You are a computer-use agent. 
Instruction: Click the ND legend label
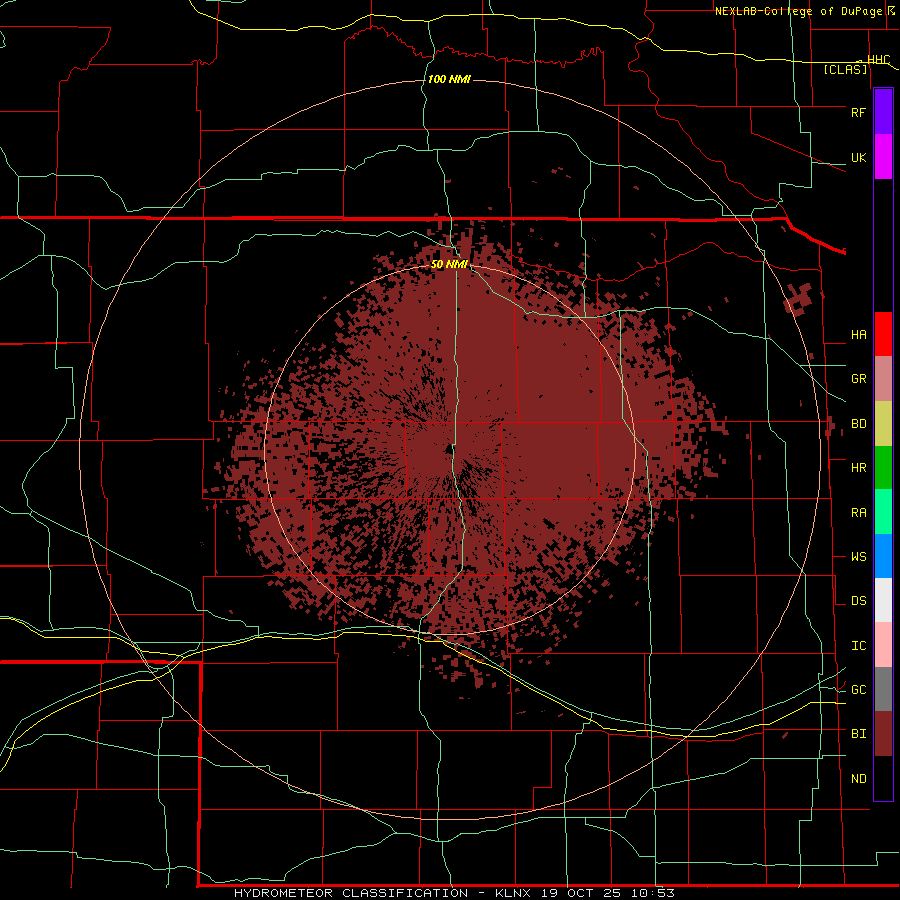[858, 779]
